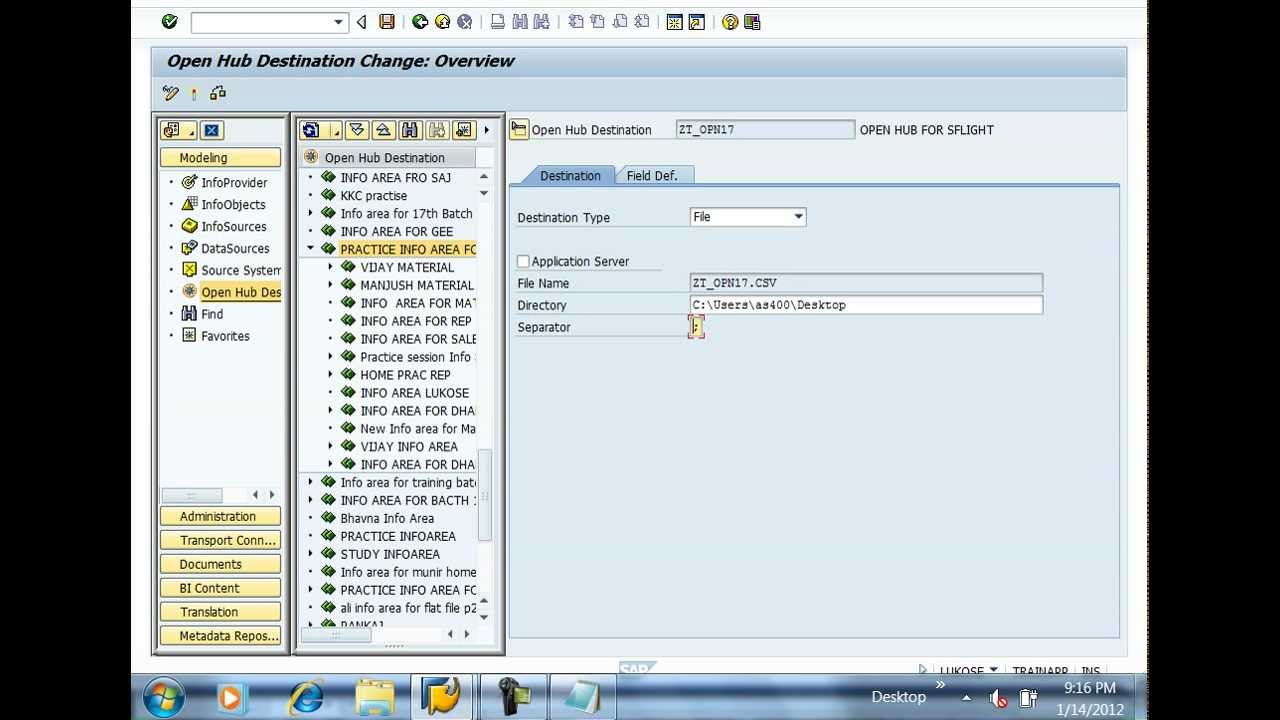Click the green Back arrow icon
The height and width of the screenshot is (720, 1280).
click(420, 21)
